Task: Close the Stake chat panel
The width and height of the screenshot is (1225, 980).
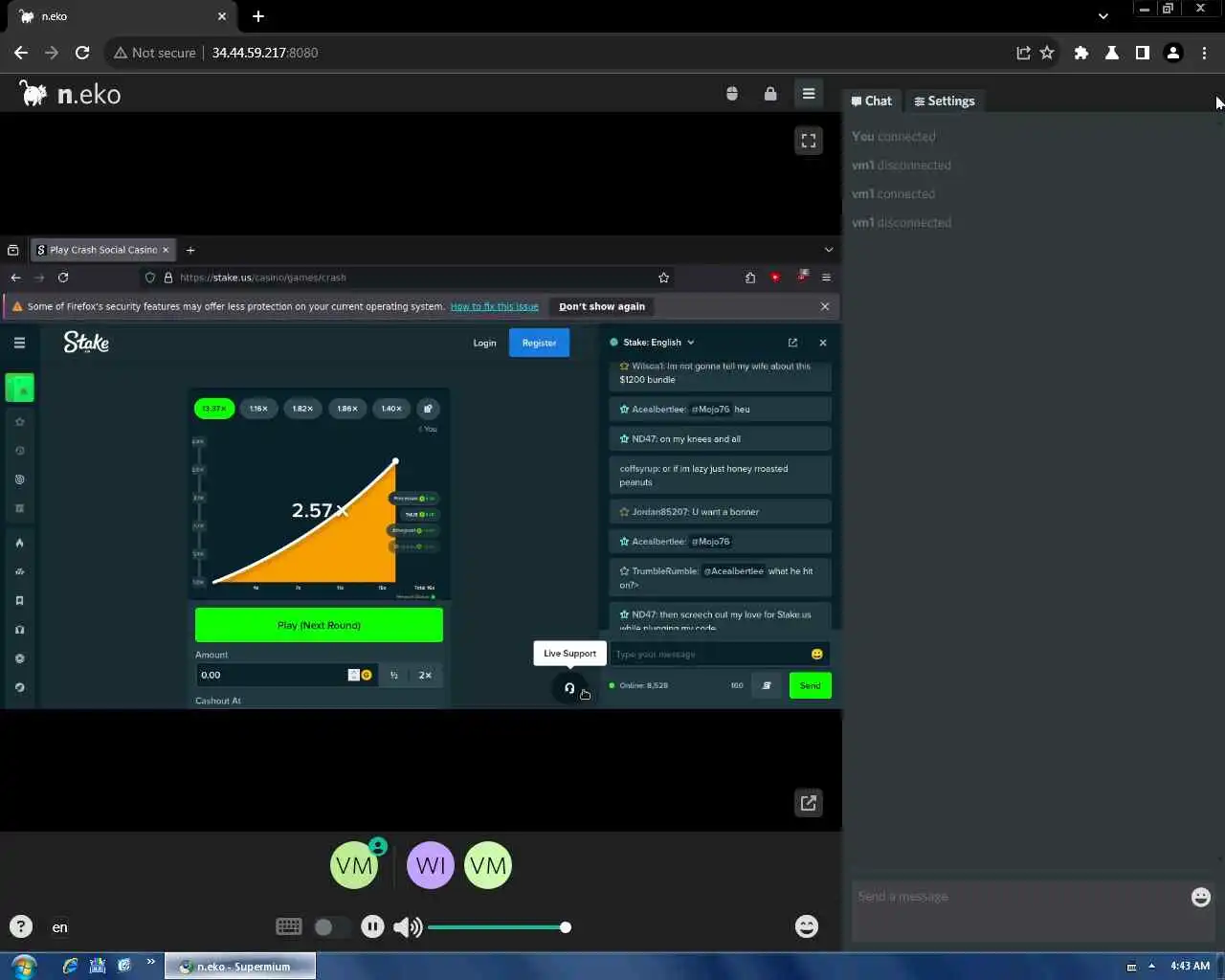Action: coord(823,343)
